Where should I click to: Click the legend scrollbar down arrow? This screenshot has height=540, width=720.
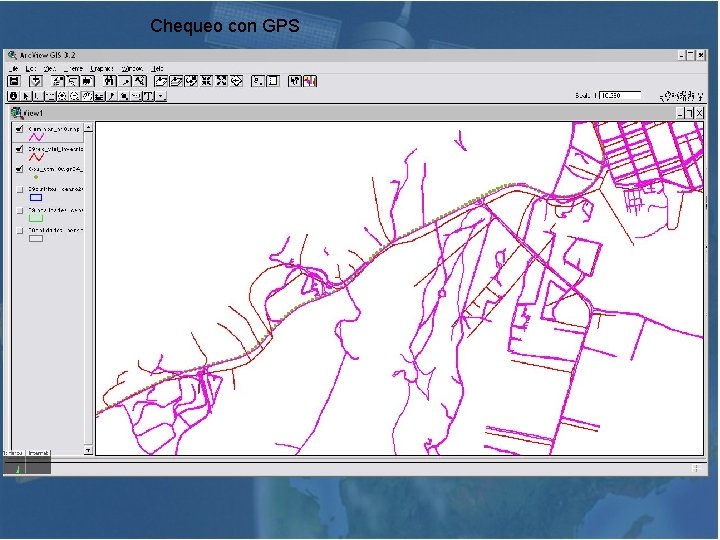tap(88, 450)
